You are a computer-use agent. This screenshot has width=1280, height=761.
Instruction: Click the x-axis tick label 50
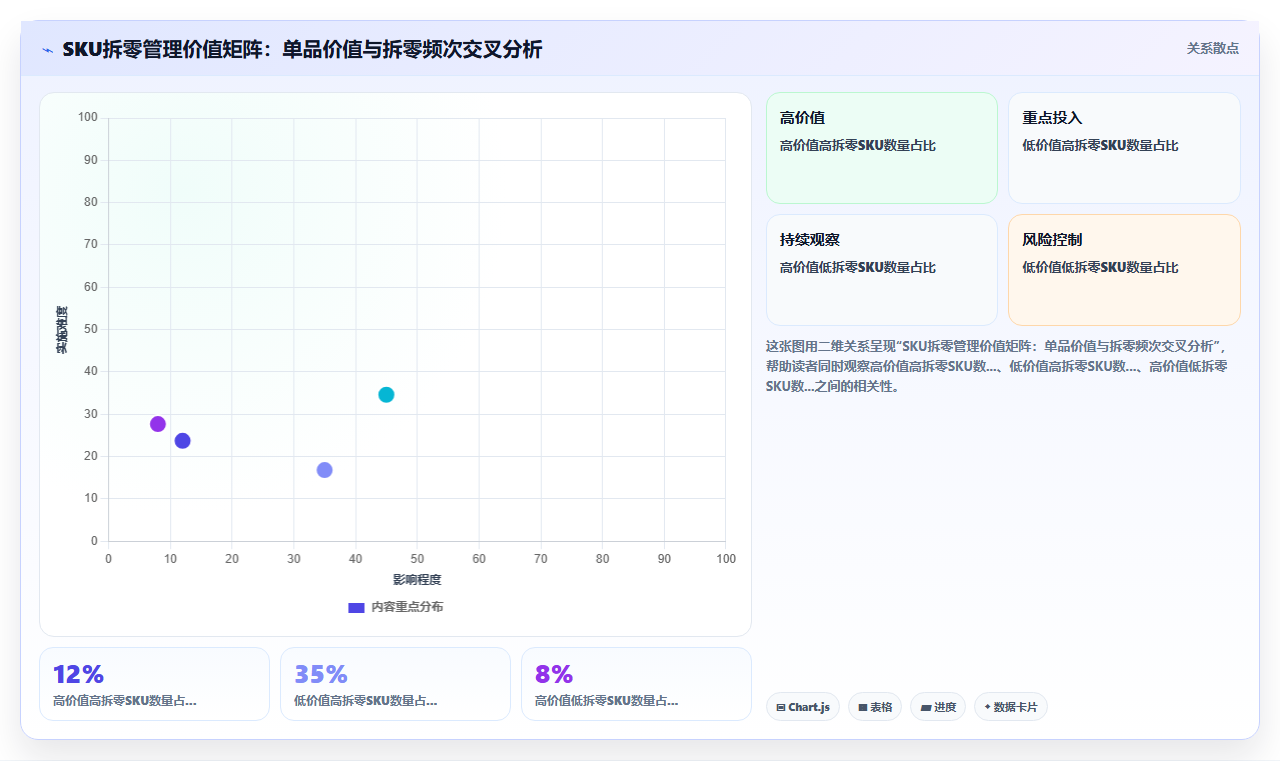417,558
